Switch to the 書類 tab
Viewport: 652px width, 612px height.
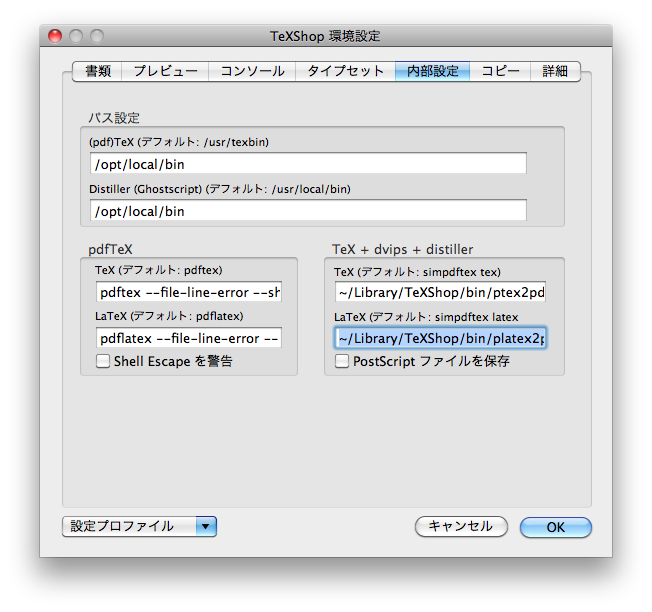point(97,71)
